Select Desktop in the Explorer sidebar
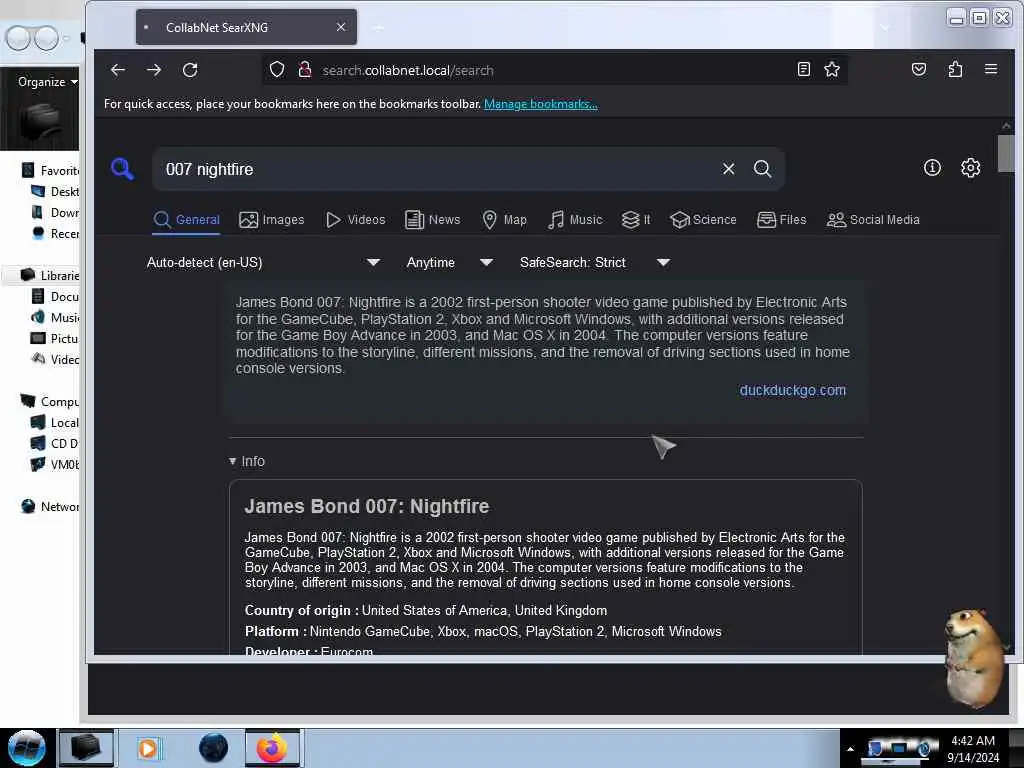This screenshot has height=768, width=1024. pyautogui.click(x=56, y=191)
